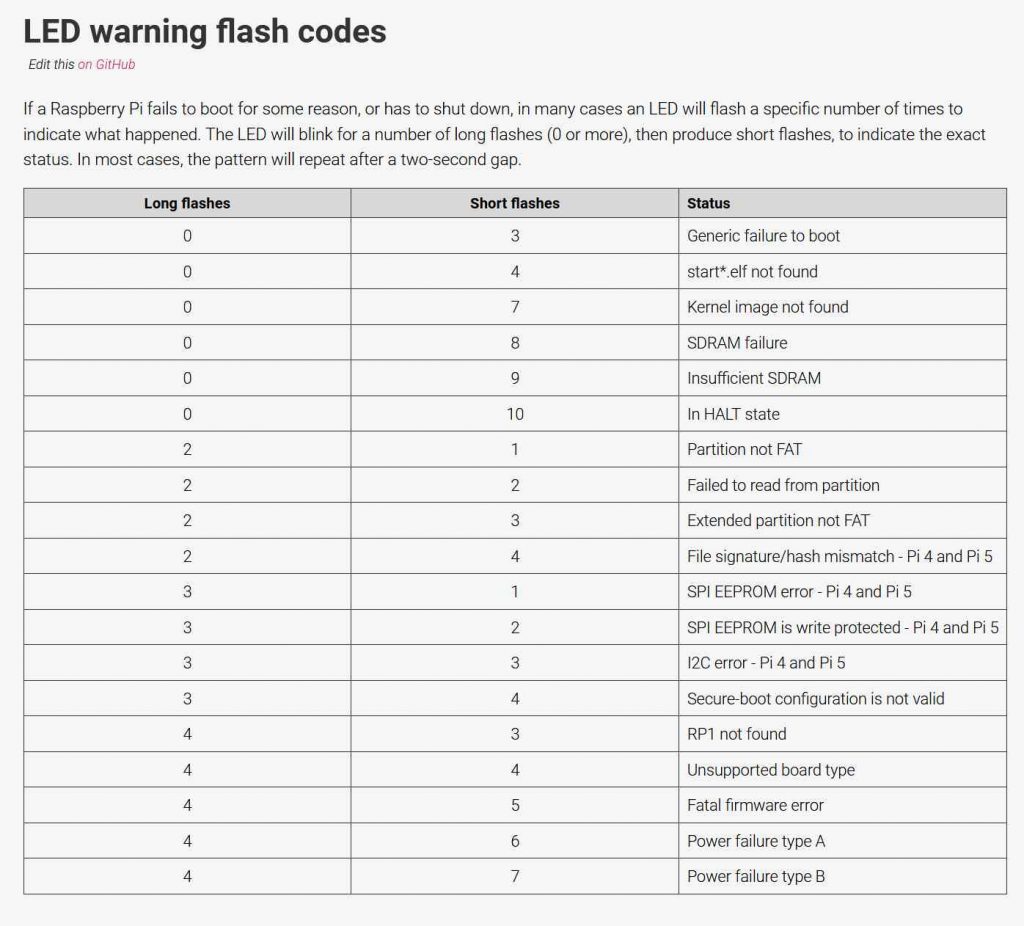Open the 'on GitHub' edit link
Screen dimensions: 1024x926
click(106, 64)
